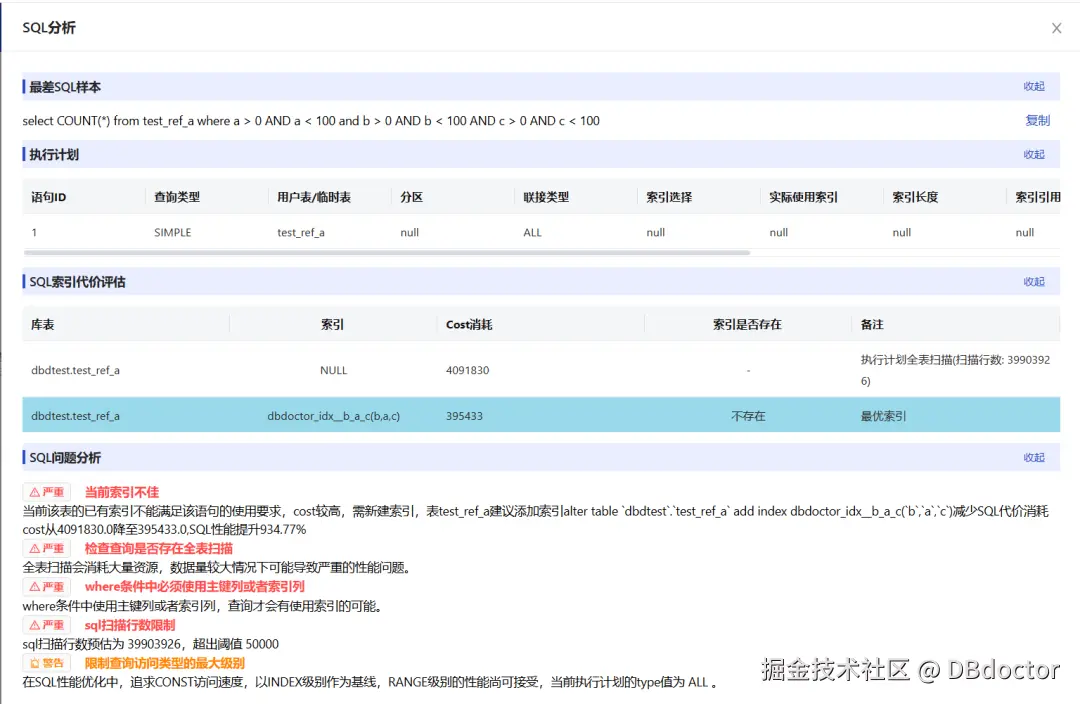Image resolution: width=1080 pixels, height=704 pixels.
Task: Click the SIMPLE query type cell
Action: click(x=172, y=233)
